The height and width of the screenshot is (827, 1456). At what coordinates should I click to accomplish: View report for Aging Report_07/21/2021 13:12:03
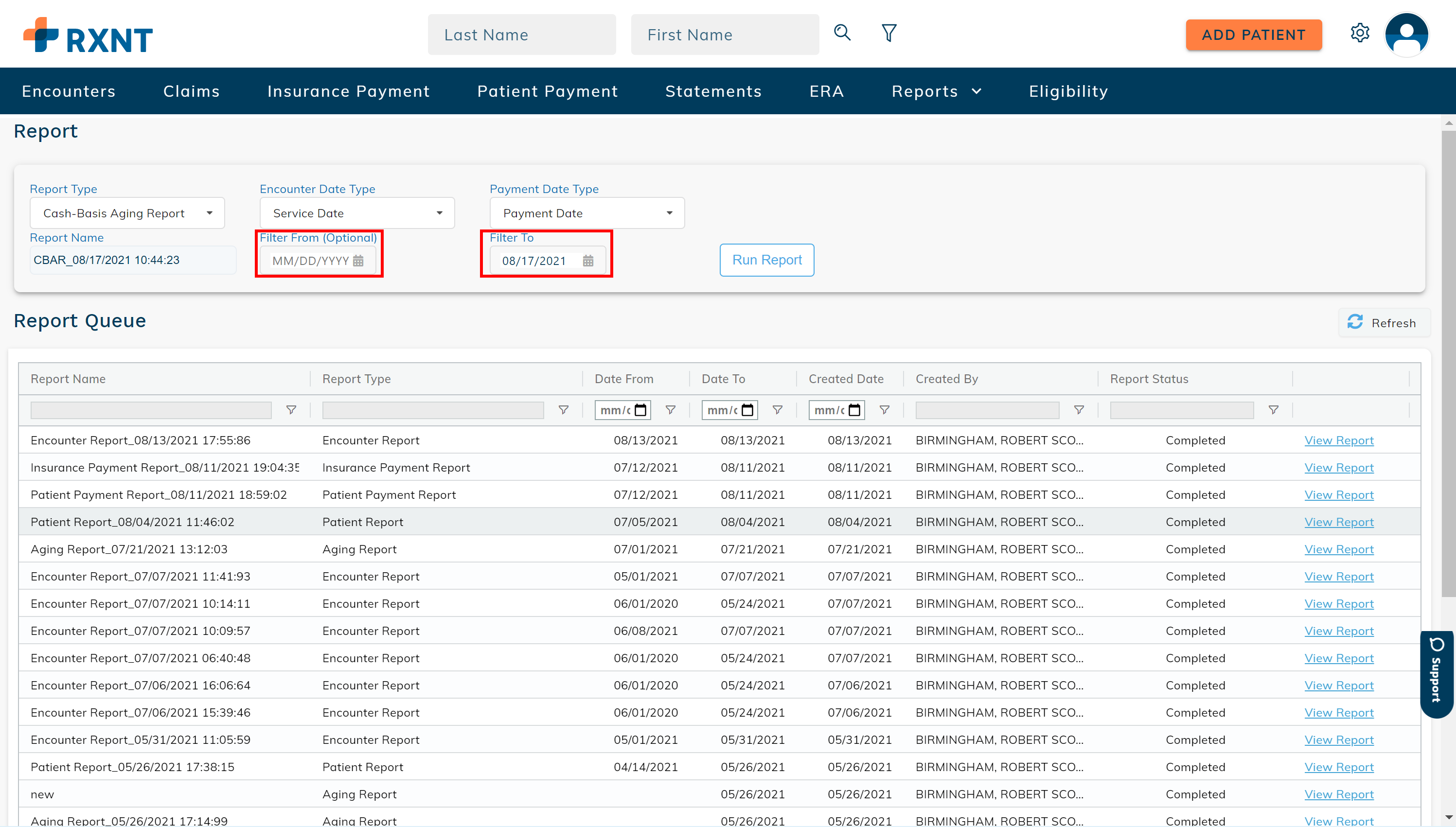(1338, 549)
